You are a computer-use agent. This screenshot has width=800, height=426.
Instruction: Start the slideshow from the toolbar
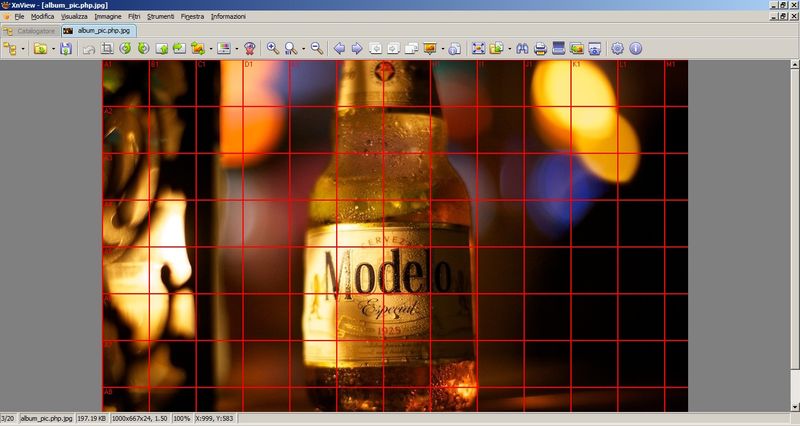pyautogui.click(x=430, y=48)
